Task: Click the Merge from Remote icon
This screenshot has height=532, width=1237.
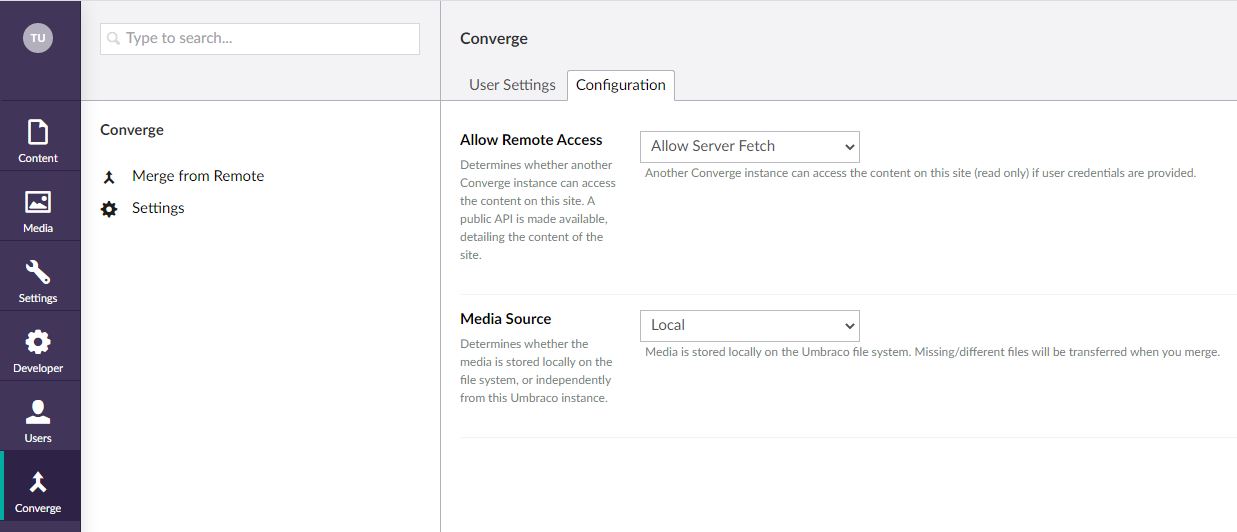Action: click(109, 177)
